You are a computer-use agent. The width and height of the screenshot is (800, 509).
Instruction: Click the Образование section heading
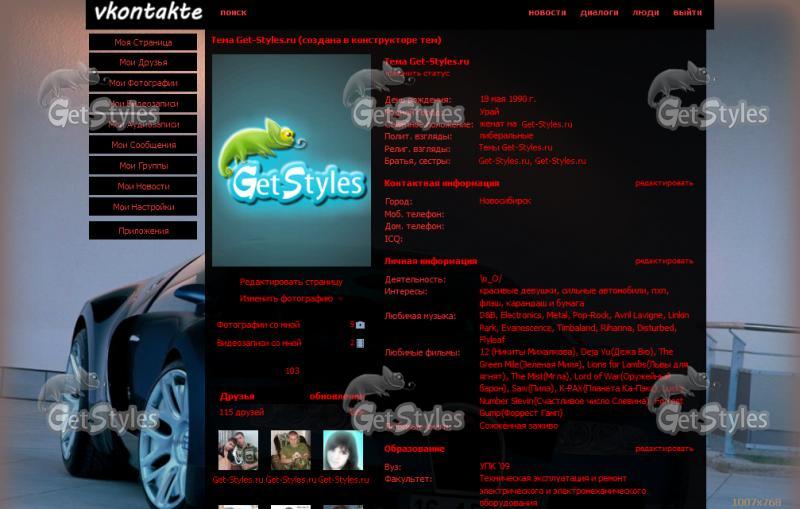pos(414,449)
